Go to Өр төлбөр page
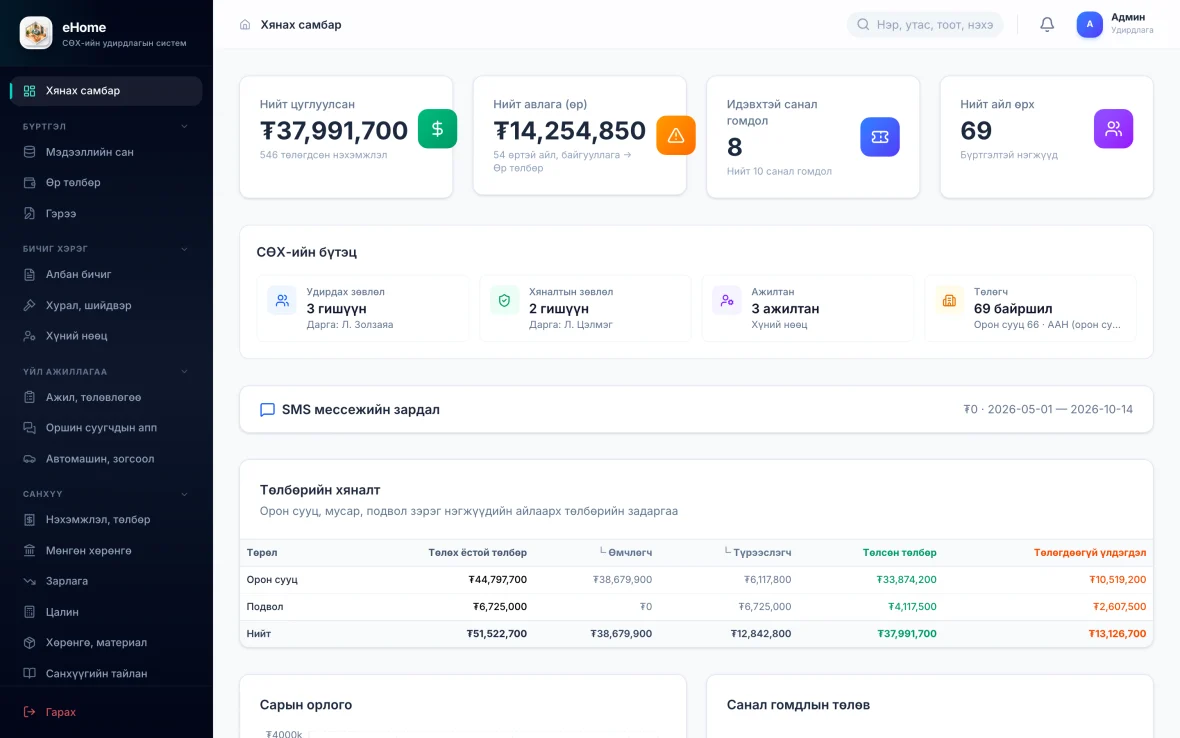The height and width of the screenshot is (738, 1180). click(x=106, y=183)
